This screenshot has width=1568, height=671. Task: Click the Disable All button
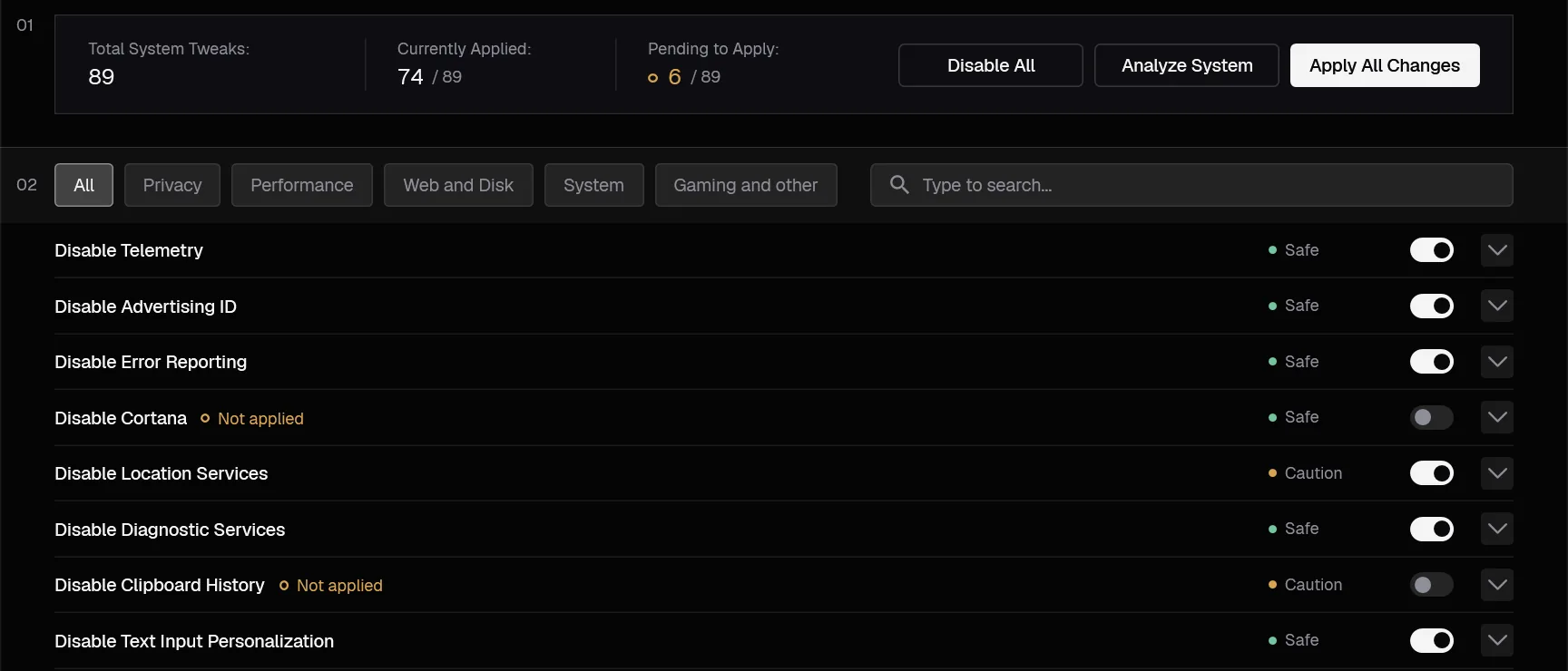click(x=991, y=65)
